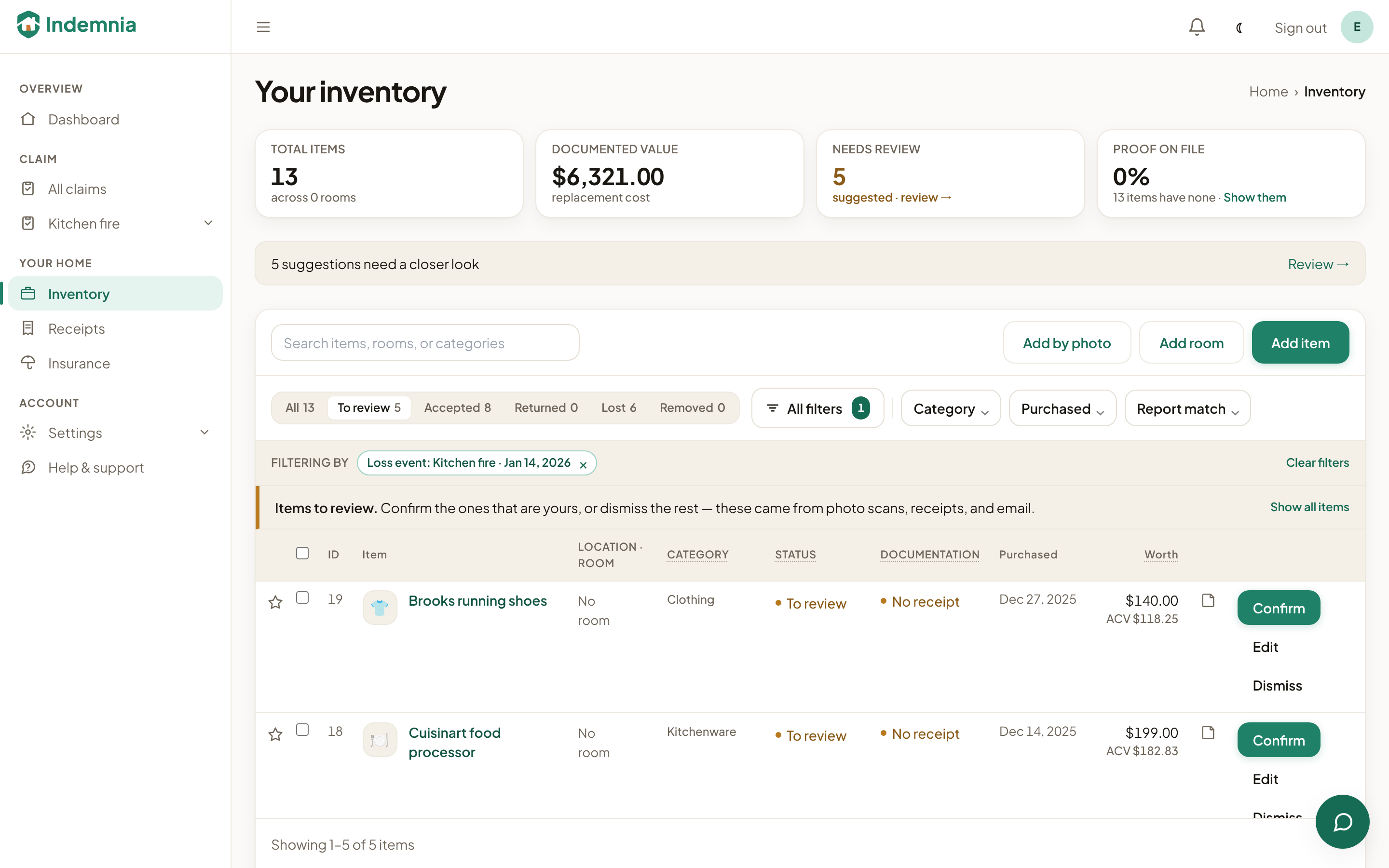Click the Indemnia logo icon
1389x868 pixels.
pyautogui.click(x=28, y=25)
